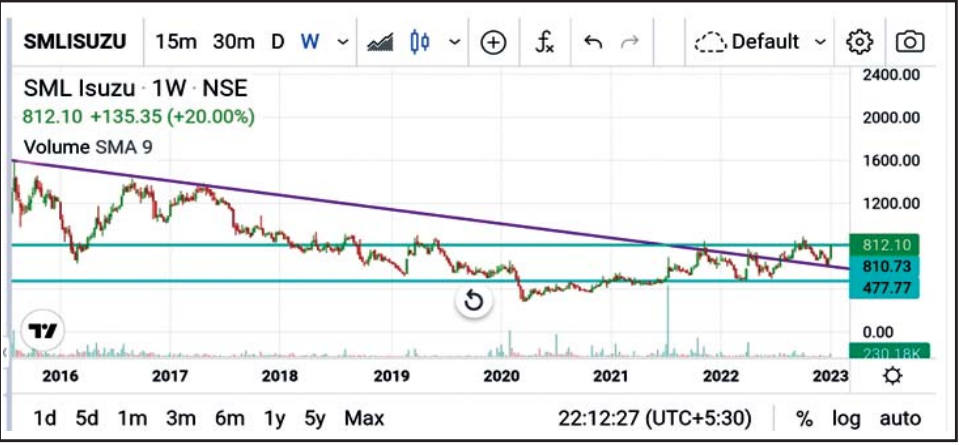
Task: Set date range to 5y
Action: click(314, 419)
